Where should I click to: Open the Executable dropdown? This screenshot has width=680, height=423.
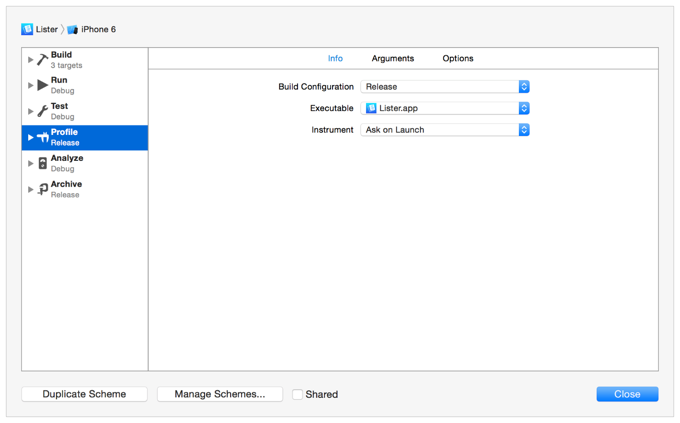coord(445,108)
